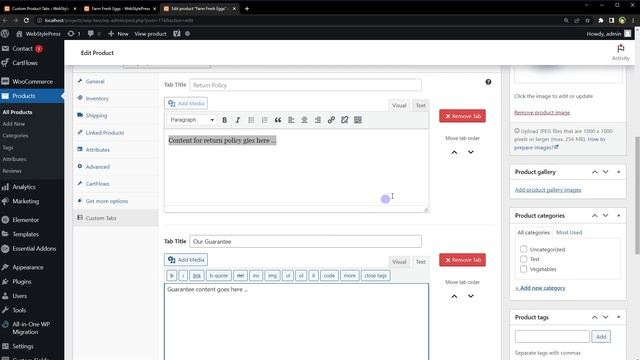Screen dimensions: 640x360
Task: Open the Paragraph format dropdown
Action: tap(191, 120)
